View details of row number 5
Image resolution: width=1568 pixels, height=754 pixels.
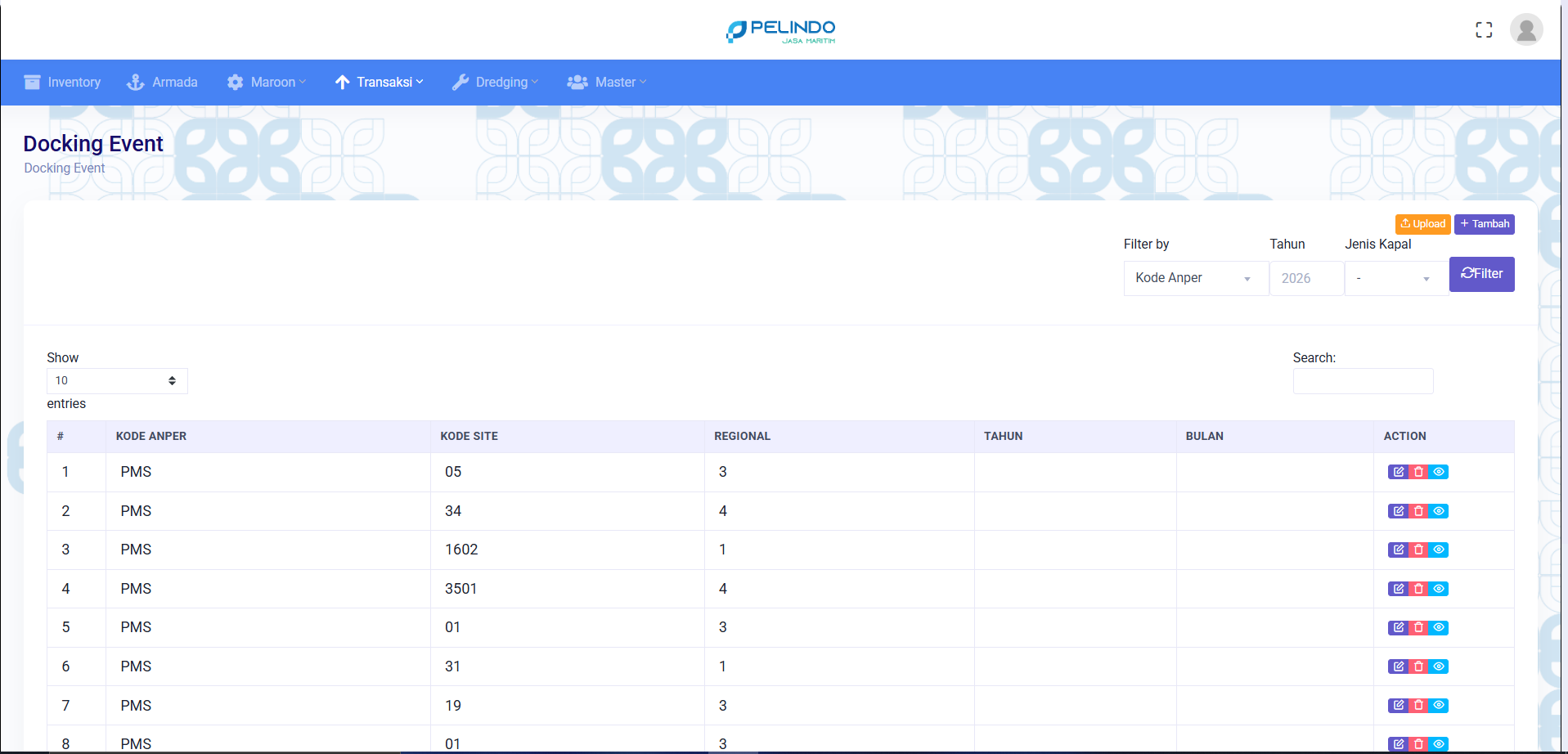(x=1439, y=627)
